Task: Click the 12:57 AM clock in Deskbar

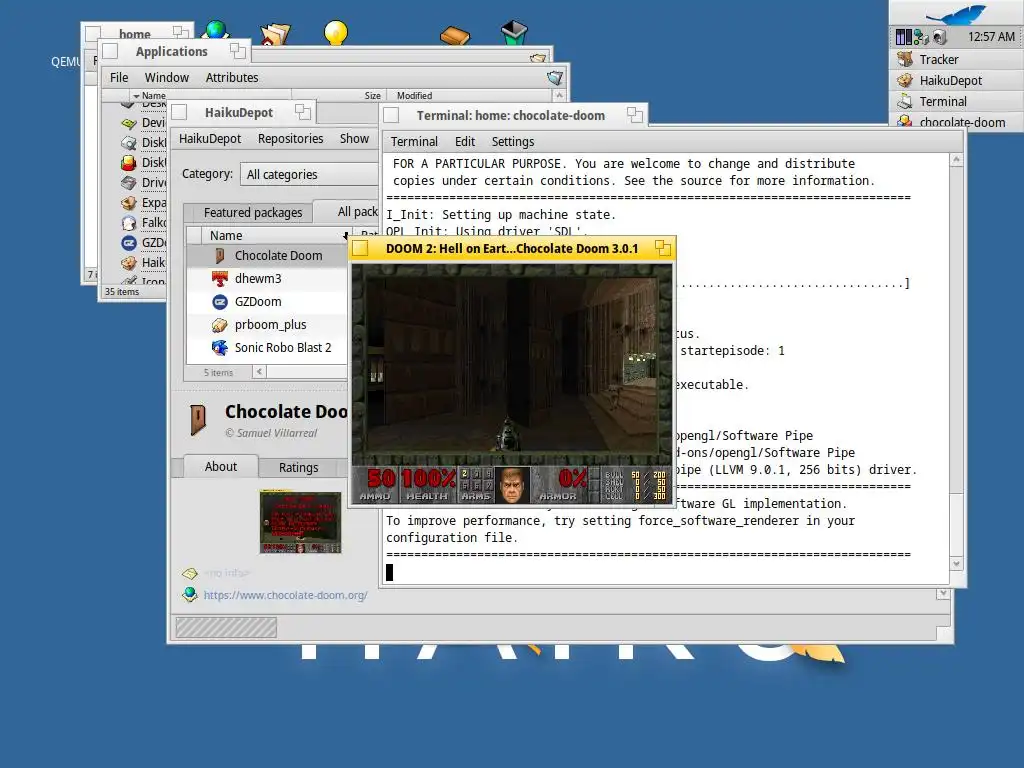Action: coord(991,37)
